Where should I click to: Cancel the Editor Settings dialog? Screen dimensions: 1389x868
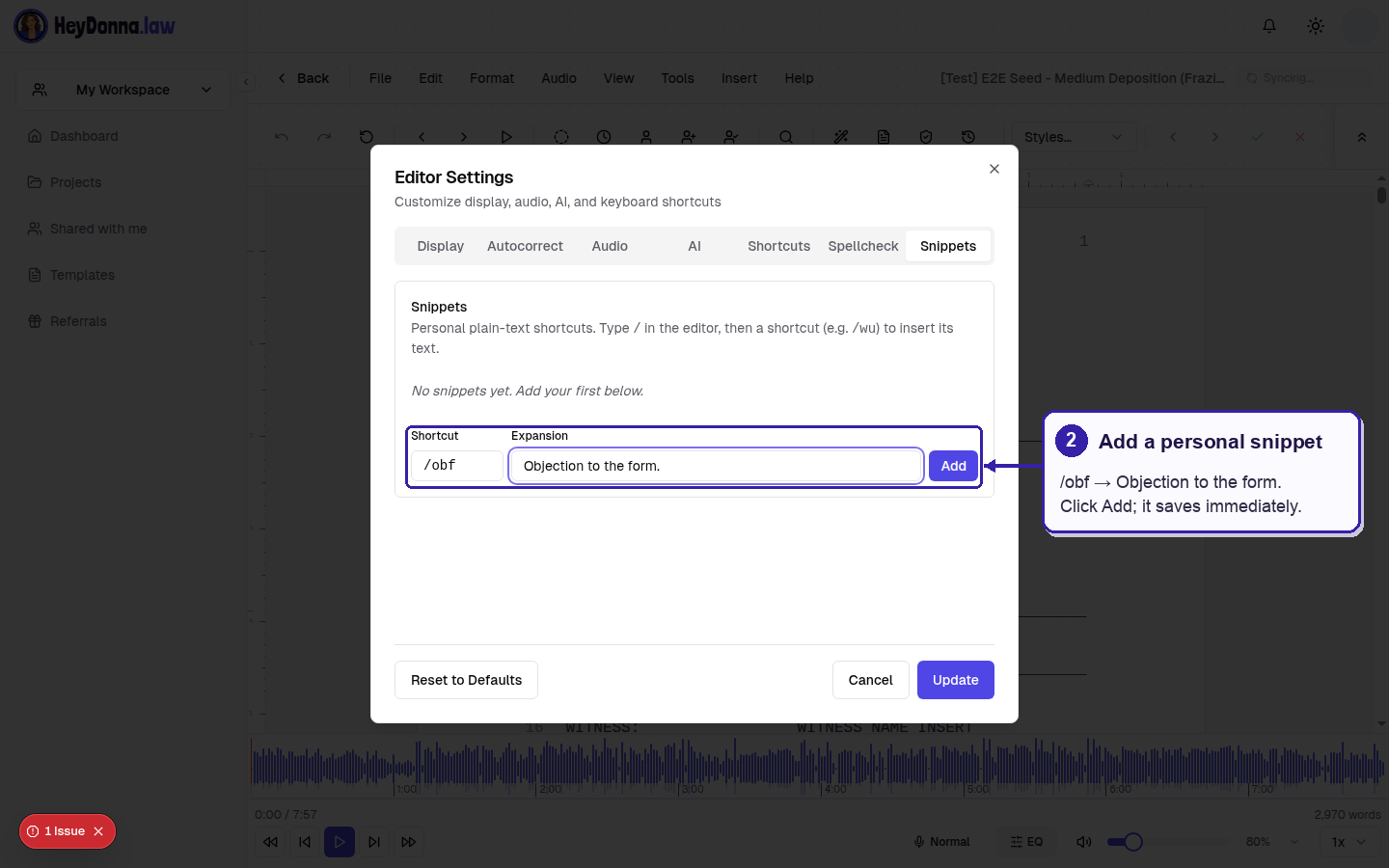870,680
